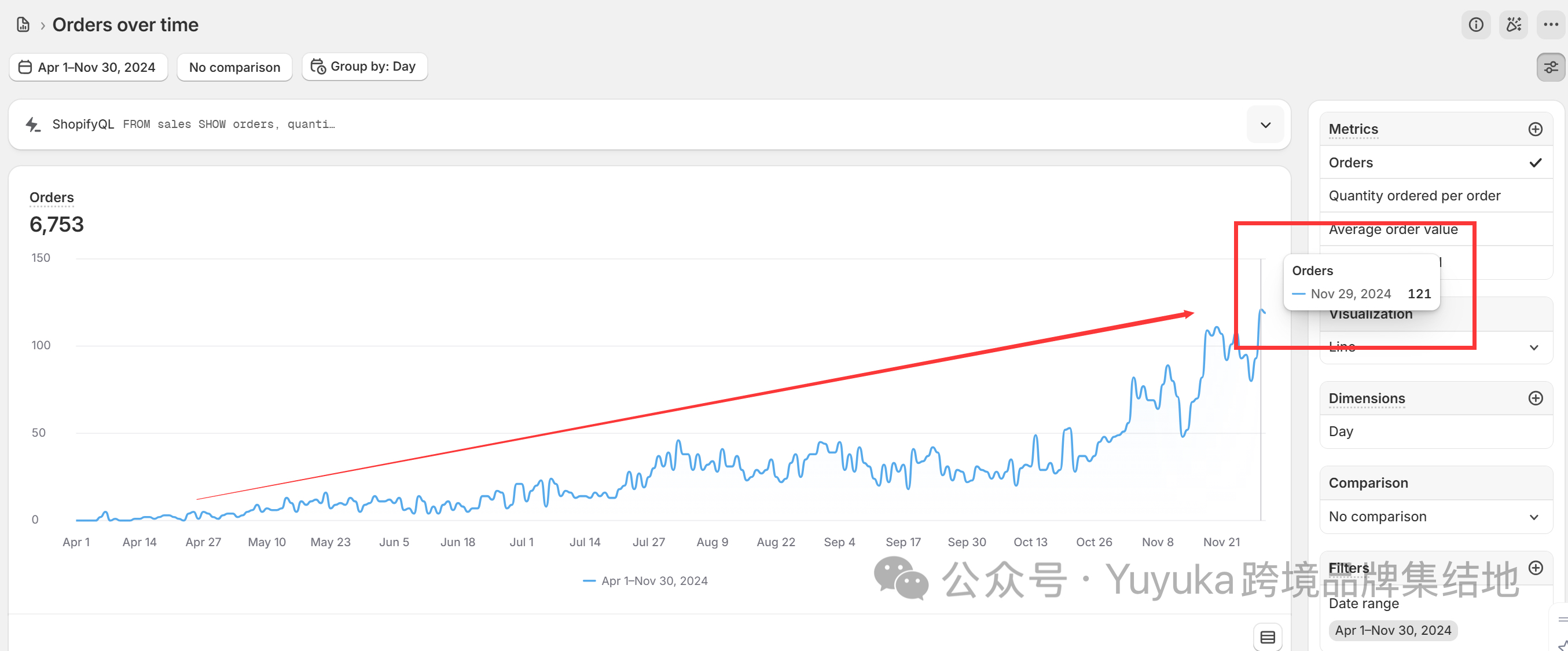1568x651 pixels.
Task: Click the Day dimension item
Action: coord(1435,431)
